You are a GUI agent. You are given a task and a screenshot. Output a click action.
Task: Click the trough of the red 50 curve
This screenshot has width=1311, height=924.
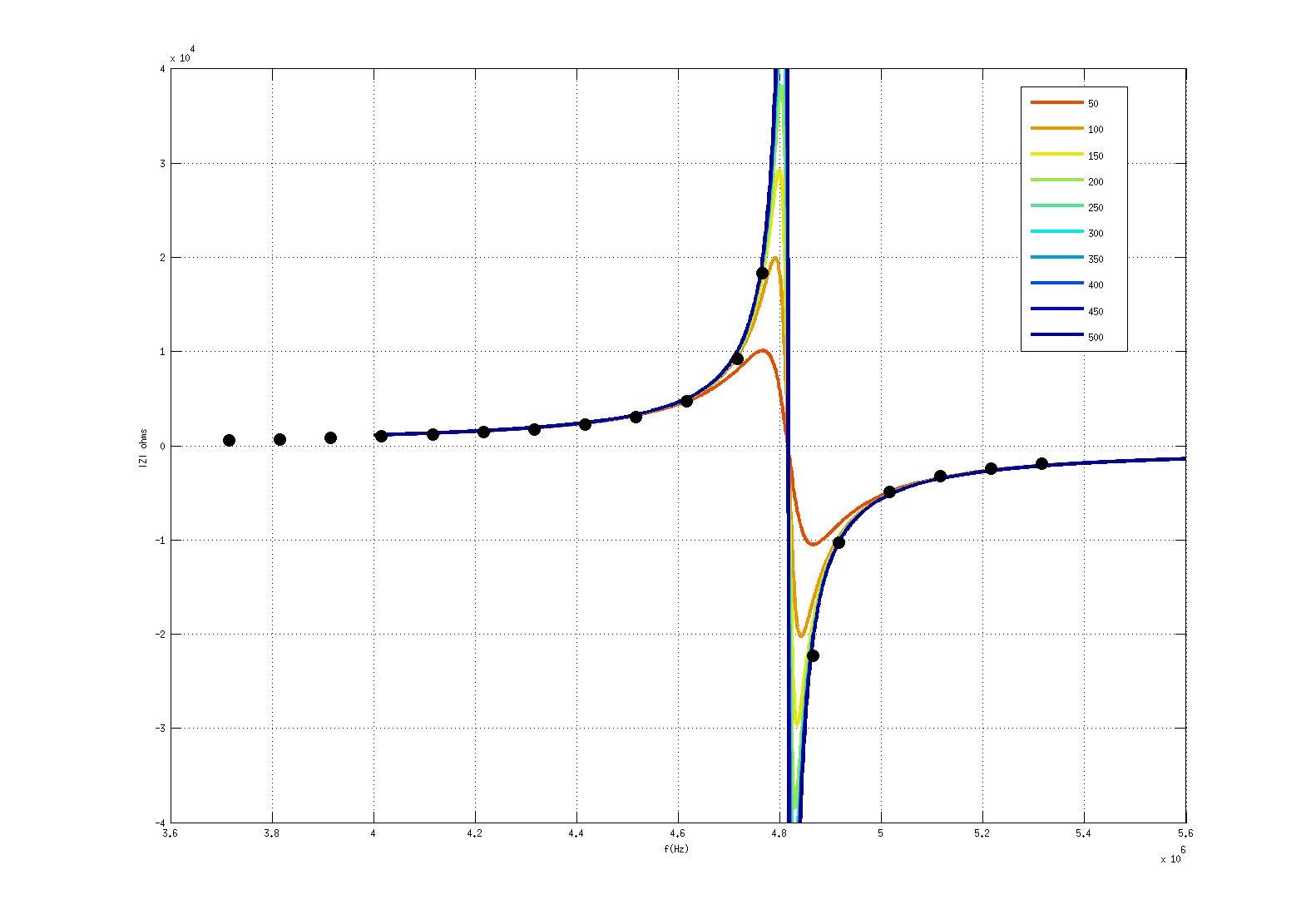(813, 544)
